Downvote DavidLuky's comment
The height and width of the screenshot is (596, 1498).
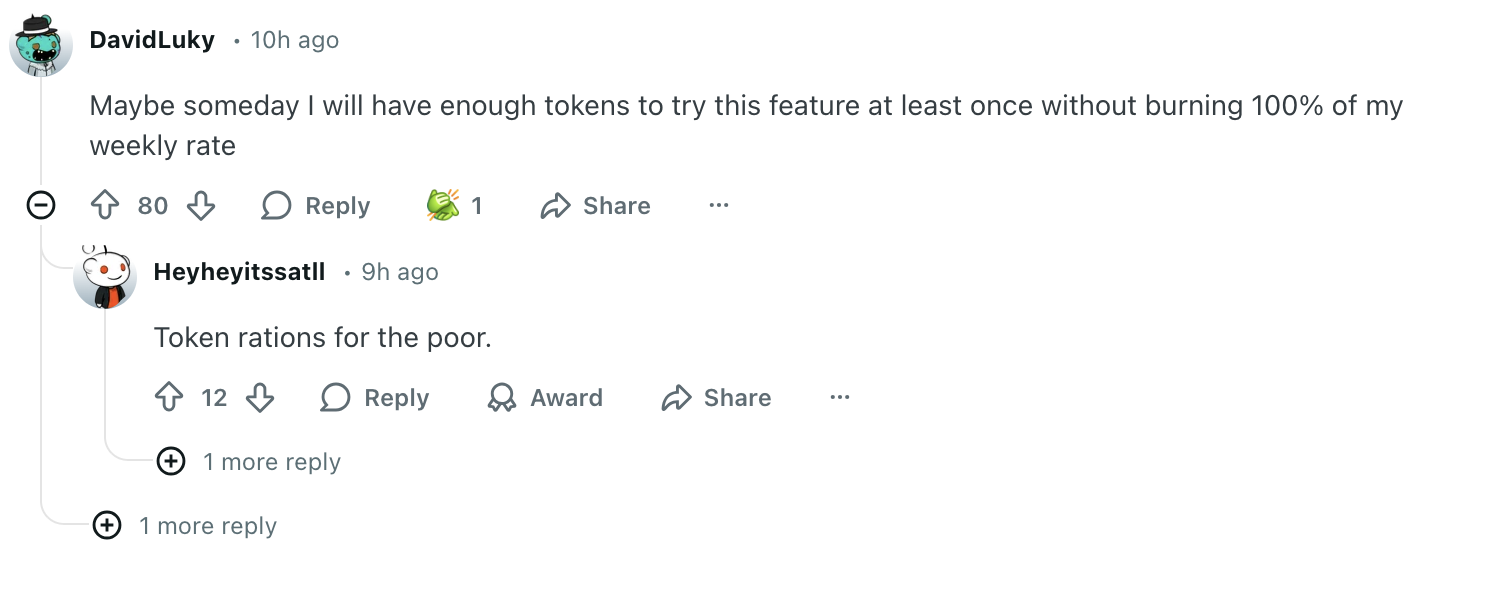click(201, 206)
